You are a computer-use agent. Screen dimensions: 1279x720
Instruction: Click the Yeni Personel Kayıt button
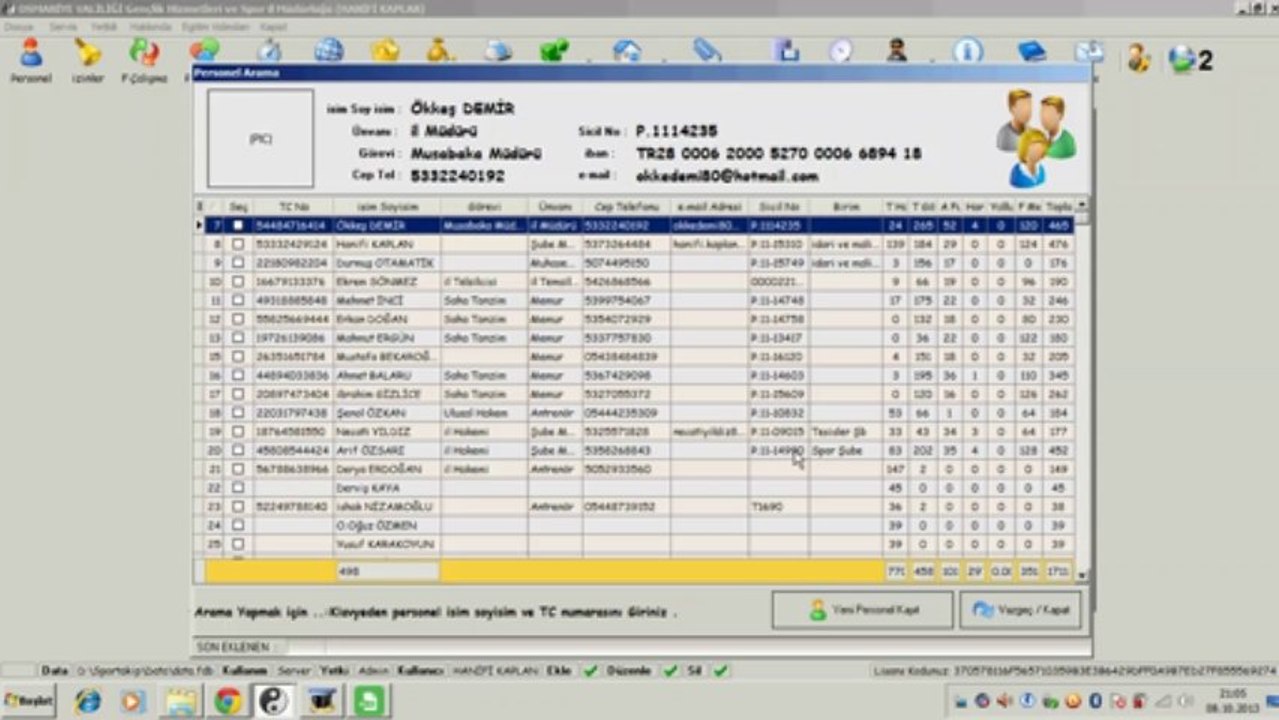[x=862, y=609]
